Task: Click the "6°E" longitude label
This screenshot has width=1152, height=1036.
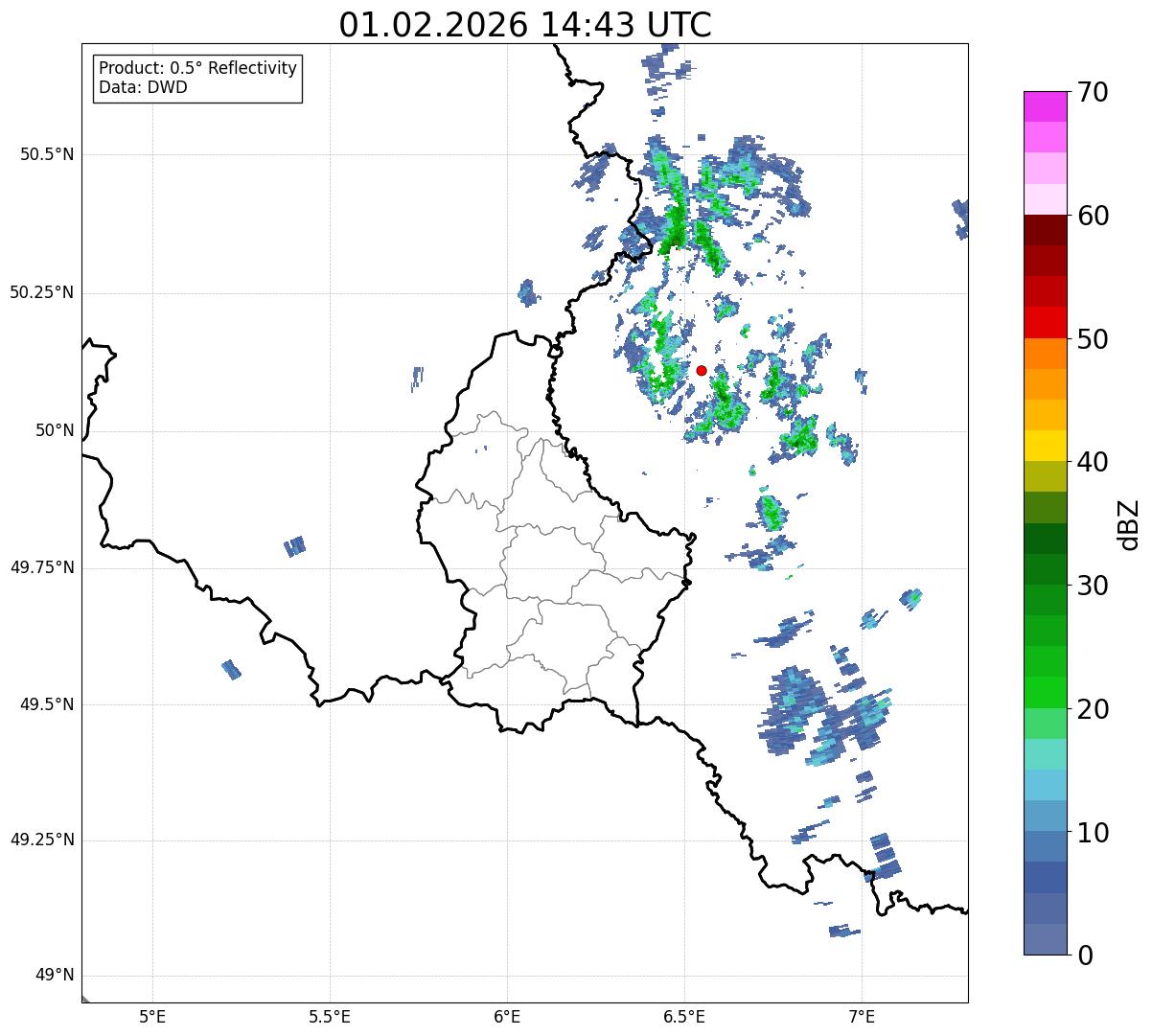Action: (507, 1017)
